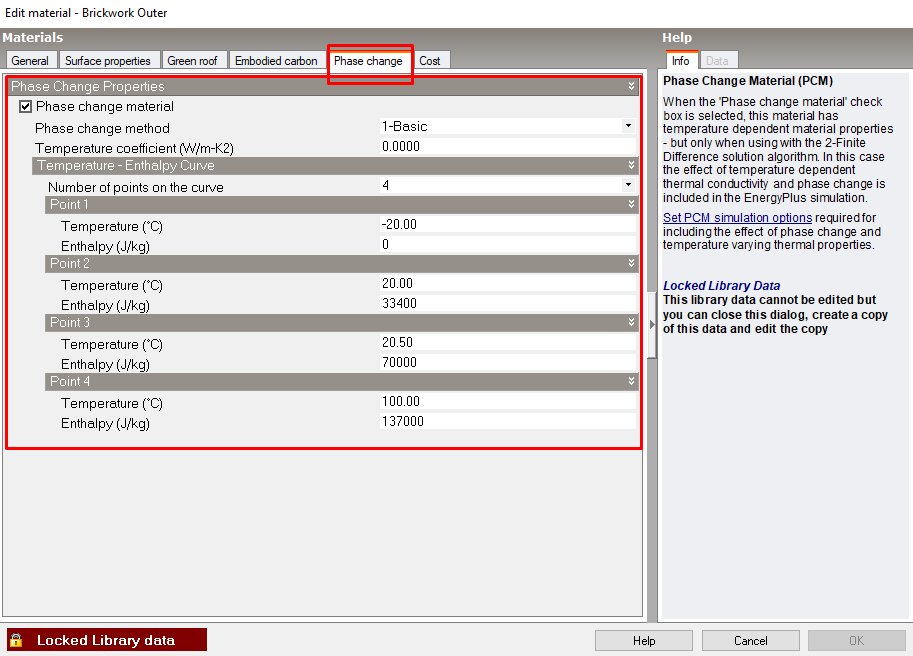
Task: Click the splitter arrow to collapse the Help panel
Action: coord(652,325)
